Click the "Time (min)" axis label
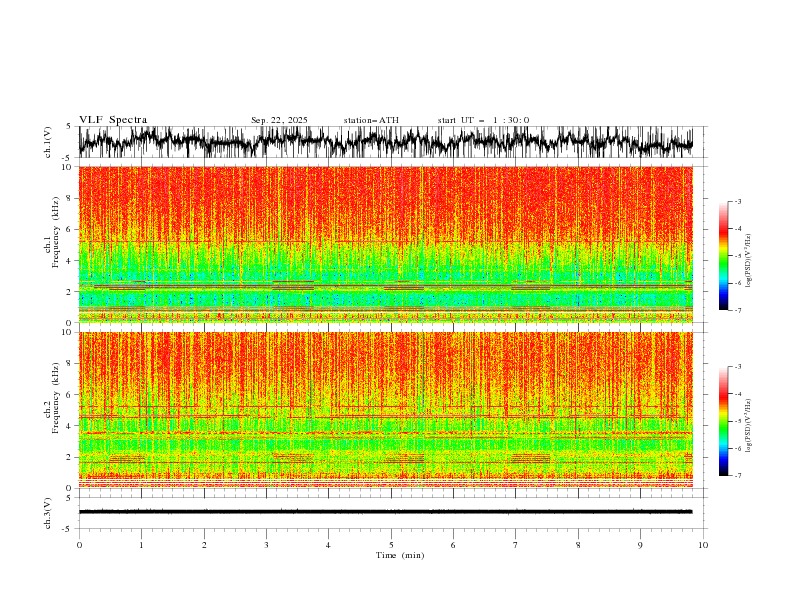The image size is (792, 612). click(400, 555)
